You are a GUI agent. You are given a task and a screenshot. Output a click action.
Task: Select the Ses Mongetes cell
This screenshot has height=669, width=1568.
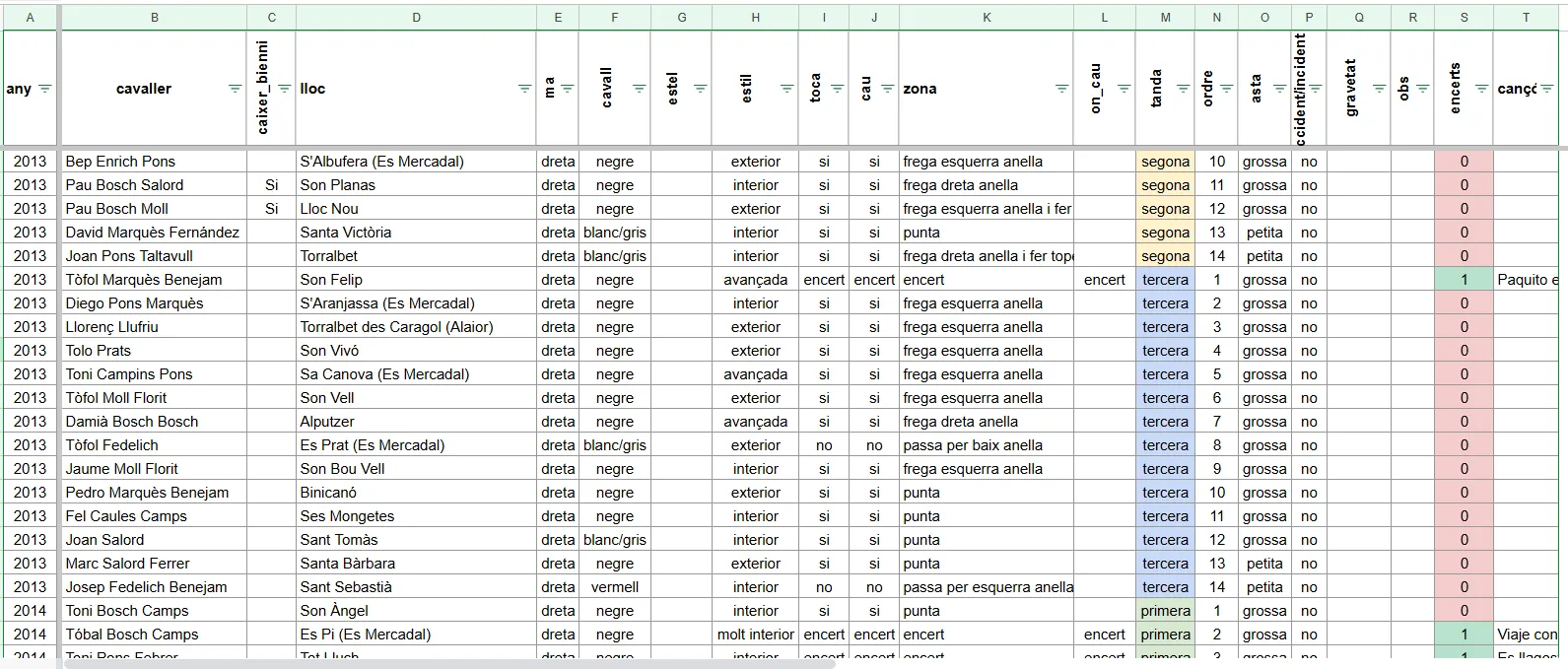(x=416, y=516)
